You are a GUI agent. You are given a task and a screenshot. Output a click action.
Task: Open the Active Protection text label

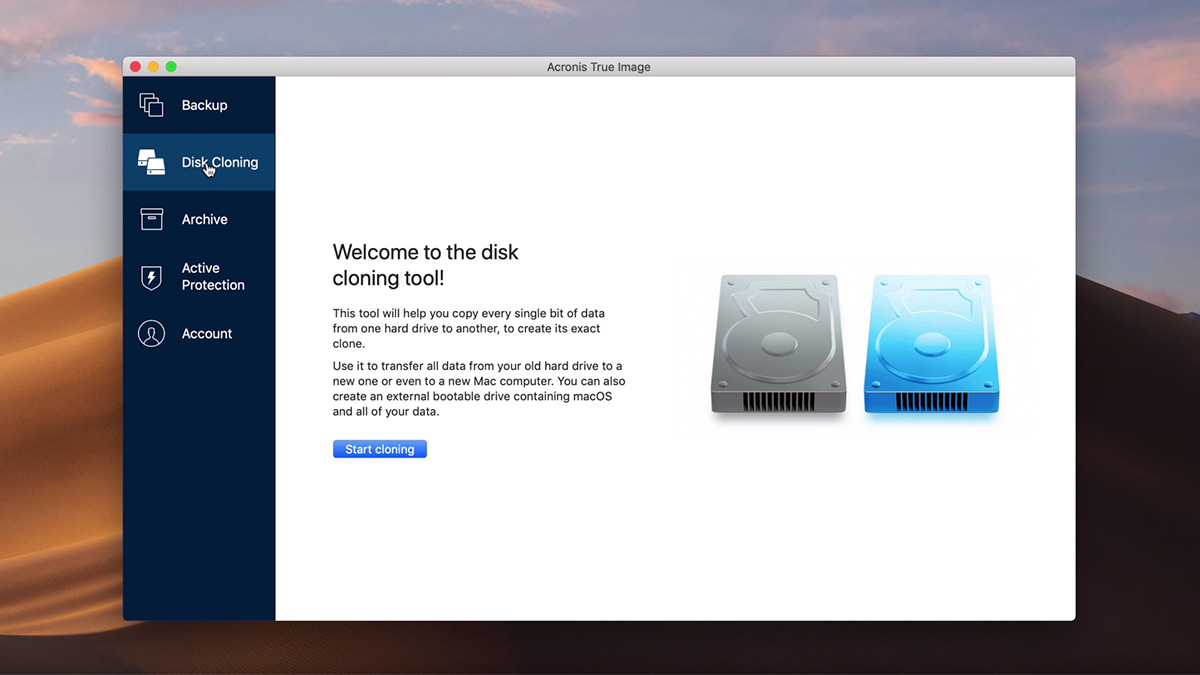[212, 277]
